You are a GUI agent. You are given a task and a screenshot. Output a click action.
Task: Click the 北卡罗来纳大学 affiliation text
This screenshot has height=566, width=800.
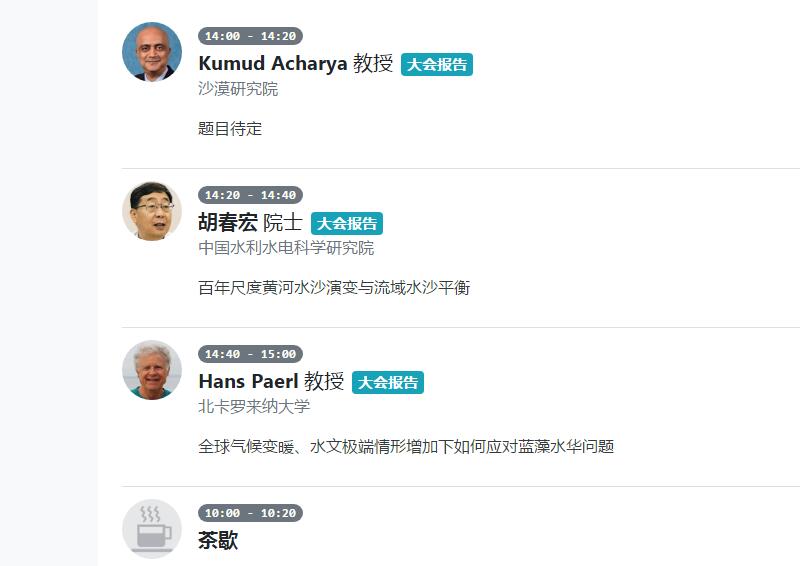(x=254, y=407)
